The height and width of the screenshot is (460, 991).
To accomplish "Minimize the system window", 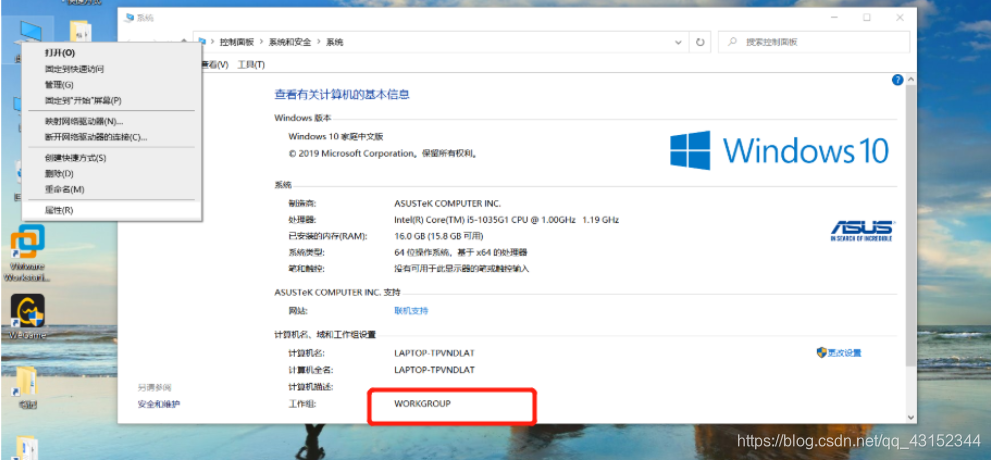I will [x=834, y=18].
